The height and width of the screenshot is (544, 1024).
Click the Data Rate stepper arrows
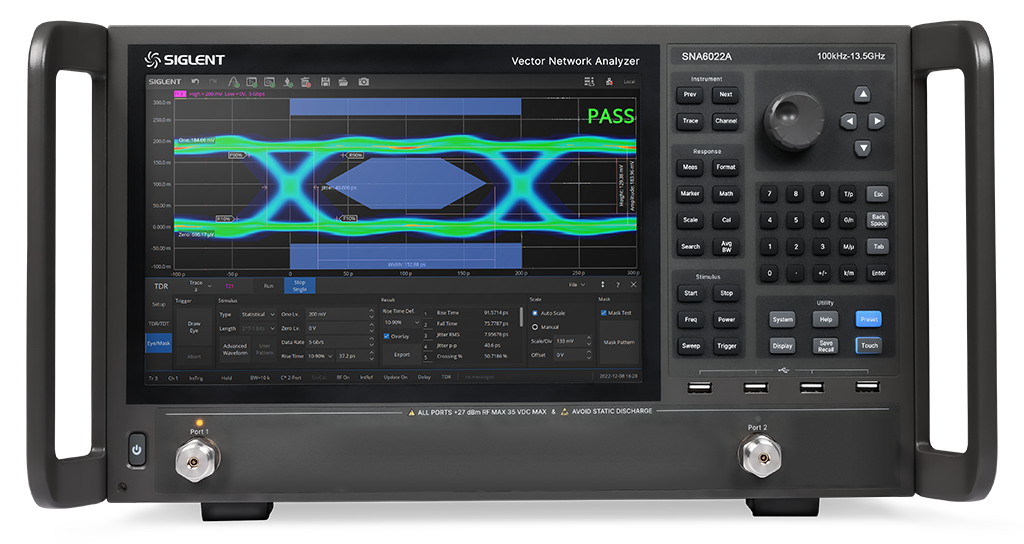point(372,342)
